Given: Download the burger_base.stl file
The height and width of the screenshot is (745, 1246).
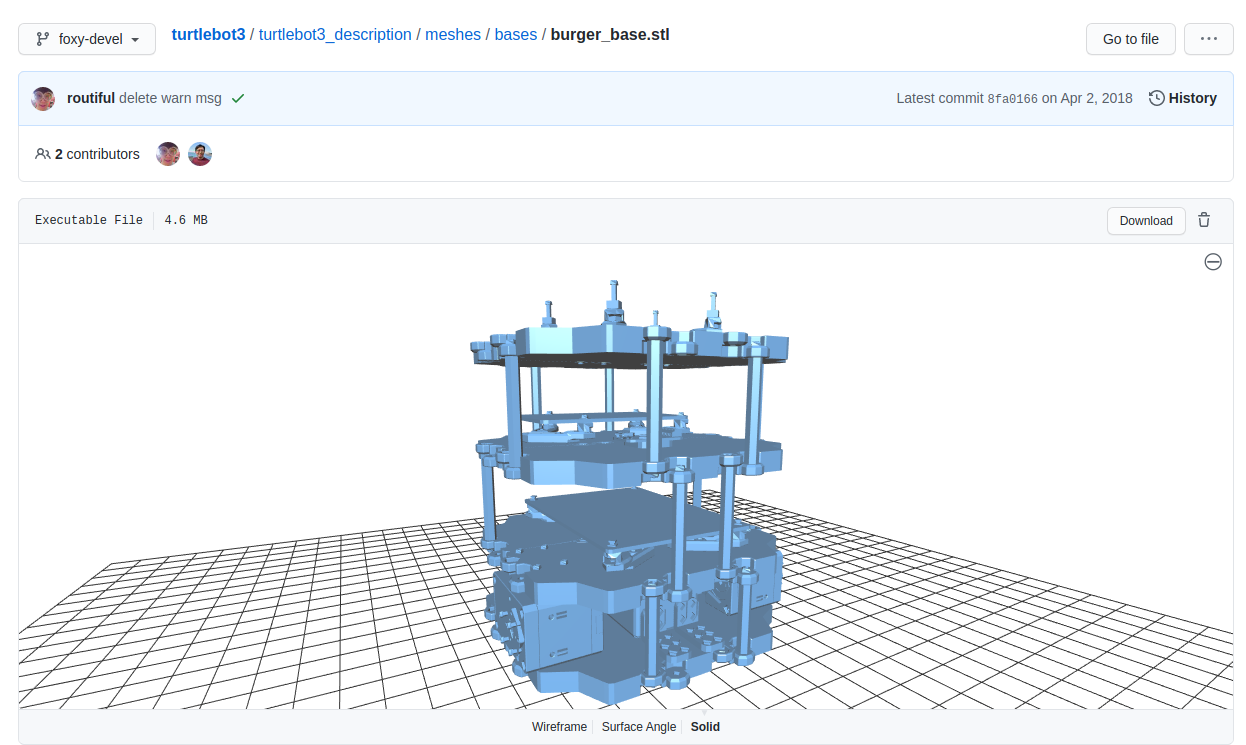Looking at the screenshot, I should (x=1145, y=221).
